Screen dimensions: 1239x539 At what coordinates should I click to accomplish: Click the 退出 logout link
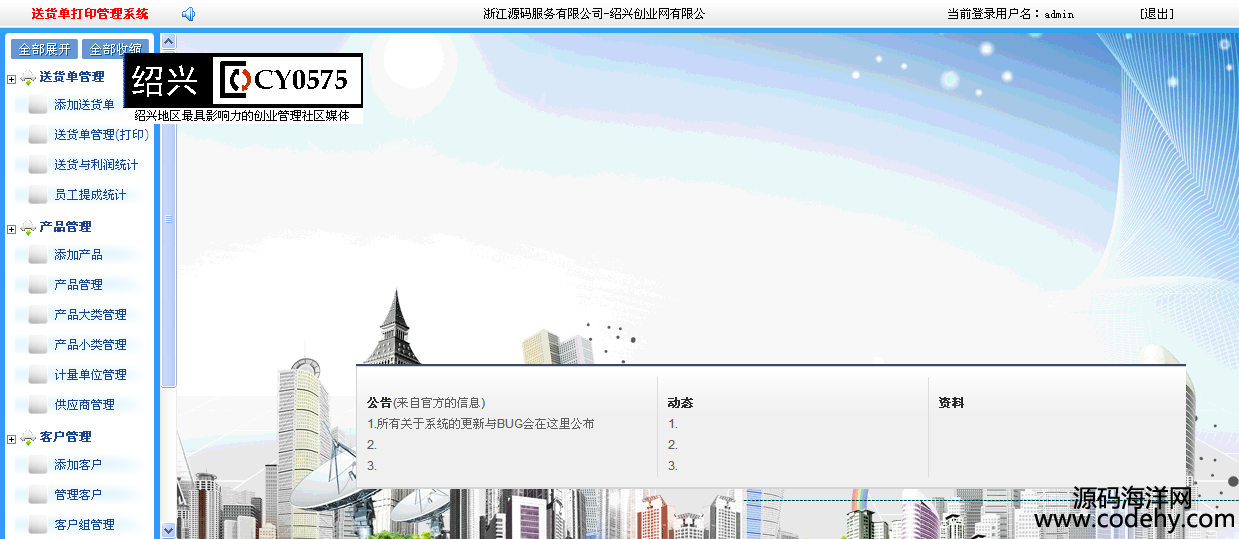pos(1156,14)
